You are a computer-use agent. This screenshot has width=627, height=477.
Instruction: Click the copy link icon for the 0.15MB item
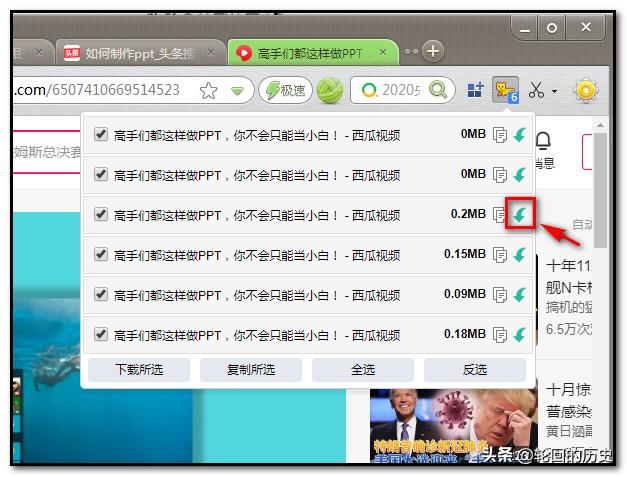click(500, 254)
